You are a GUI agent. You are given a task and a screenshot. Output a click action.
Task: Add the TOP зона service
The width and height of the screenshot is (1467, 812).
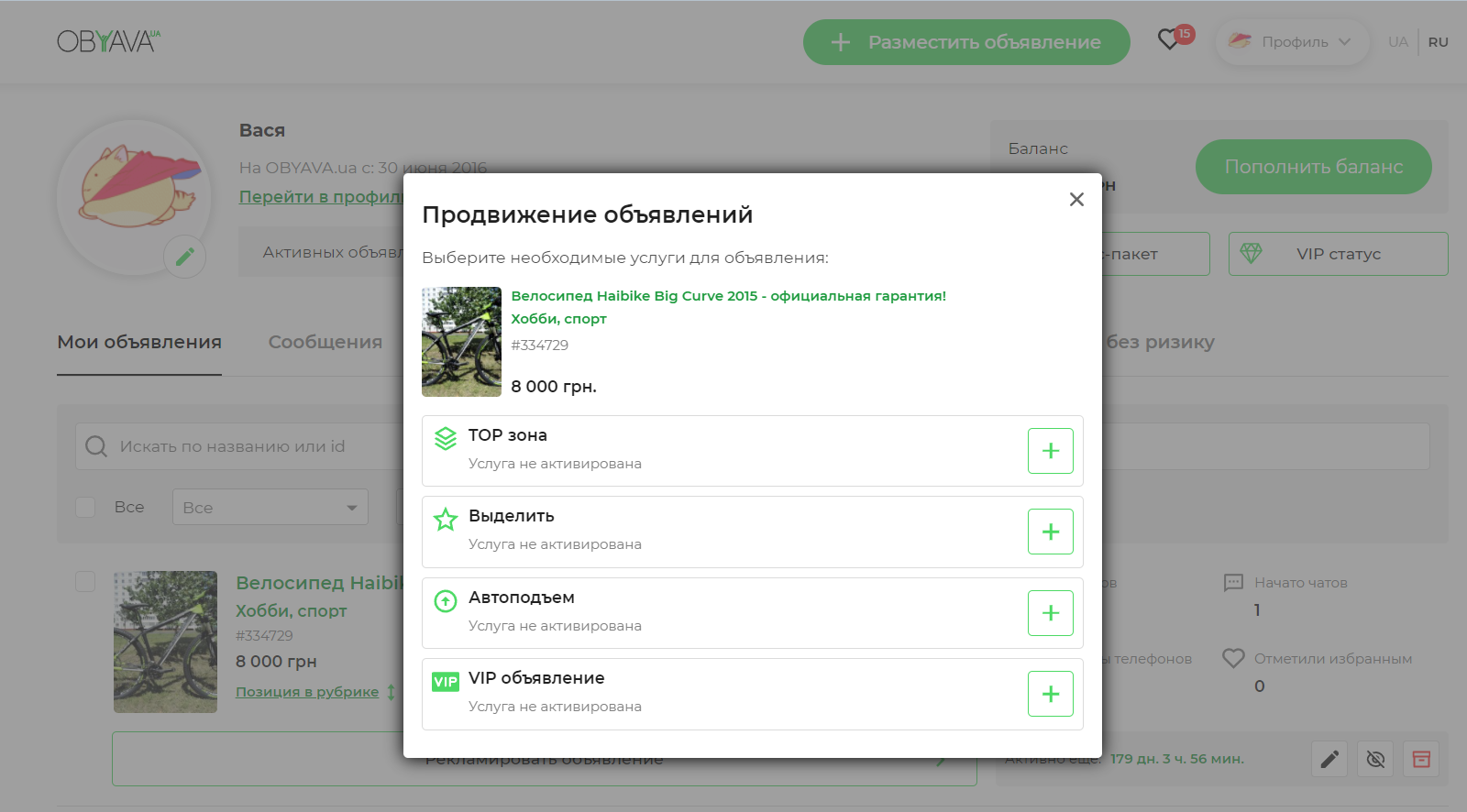point(1050,451)
